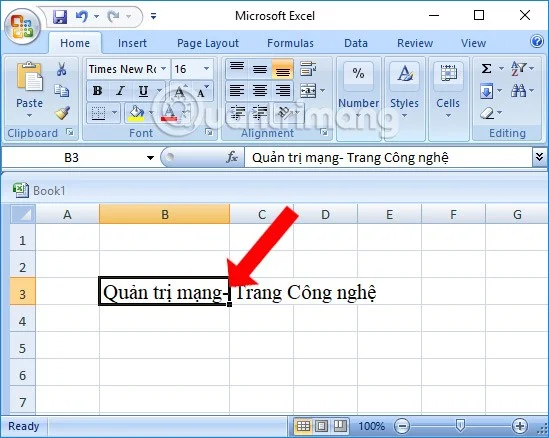This screenshot has height=438, width=549.
Task: Click the Insert Function fx icon
Action: click(232, 158)
